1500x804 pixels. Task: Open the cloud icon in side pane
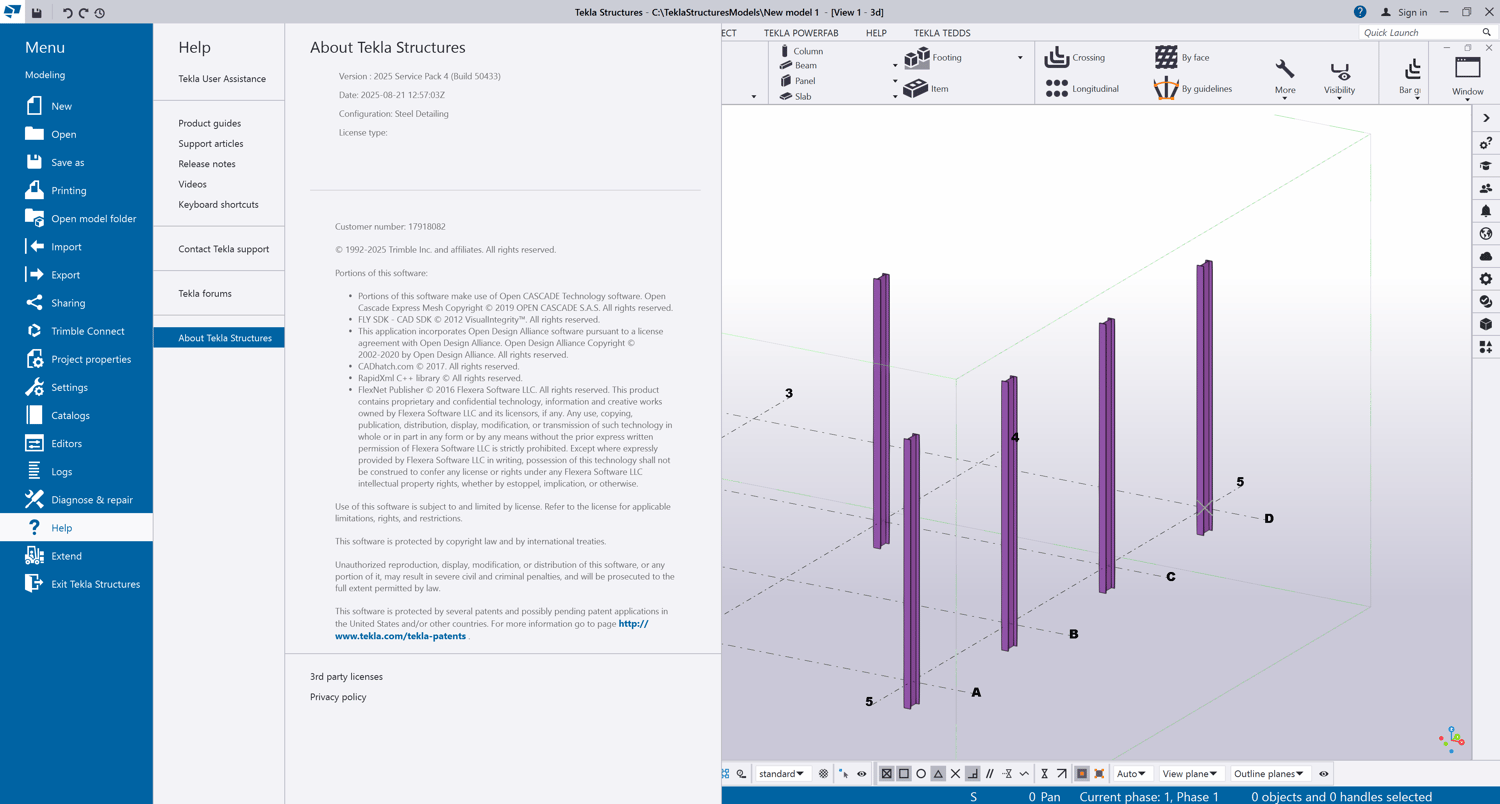pos(1486,257)
